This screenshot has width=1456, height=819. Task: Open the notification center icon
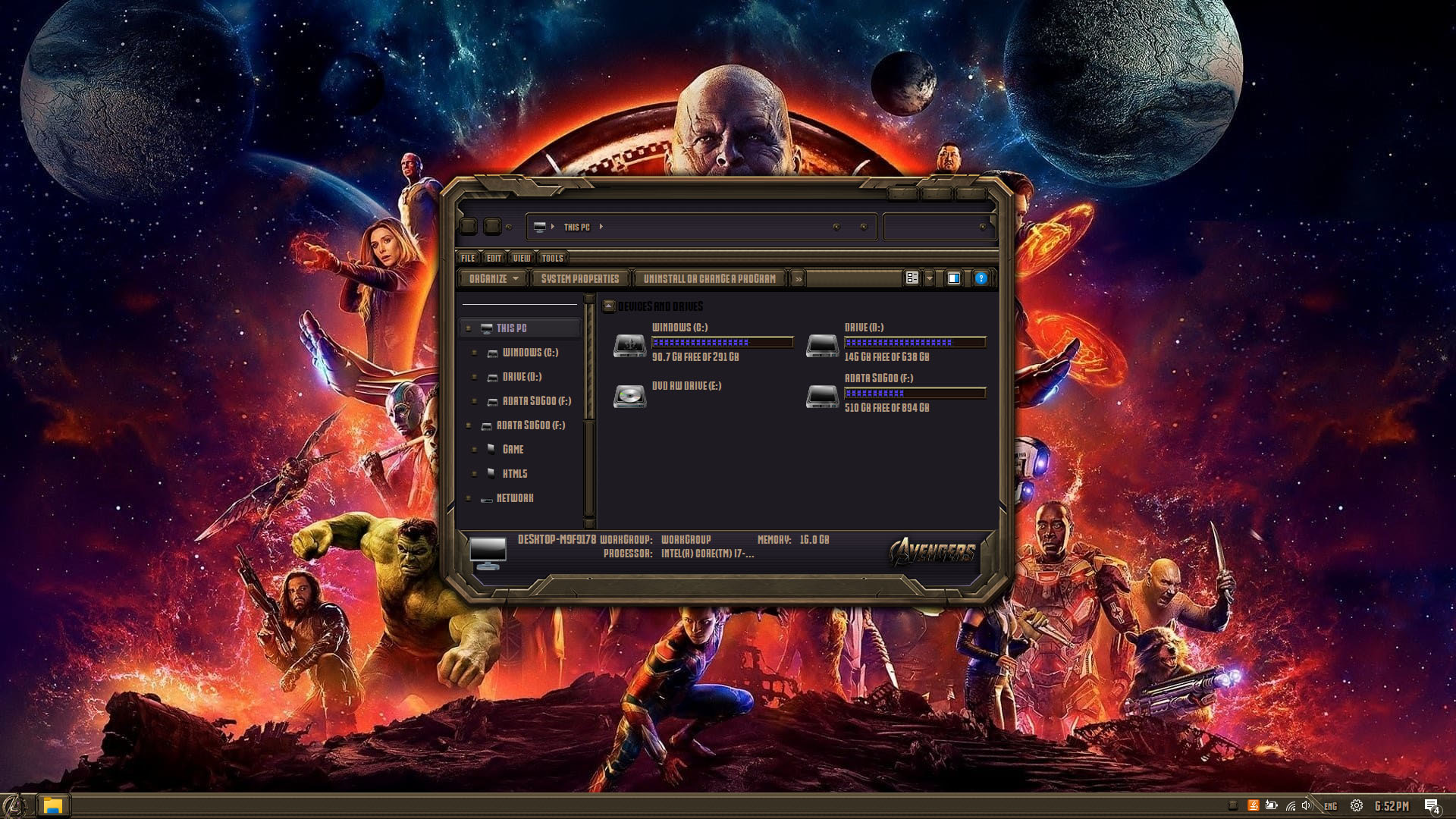pyautogui.click(x=1431, y=805)
